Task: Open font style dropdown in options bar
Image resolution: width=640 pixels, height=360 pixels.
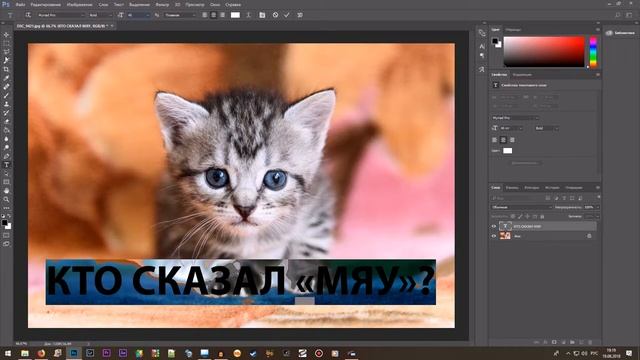Action: tap(100, 15)
